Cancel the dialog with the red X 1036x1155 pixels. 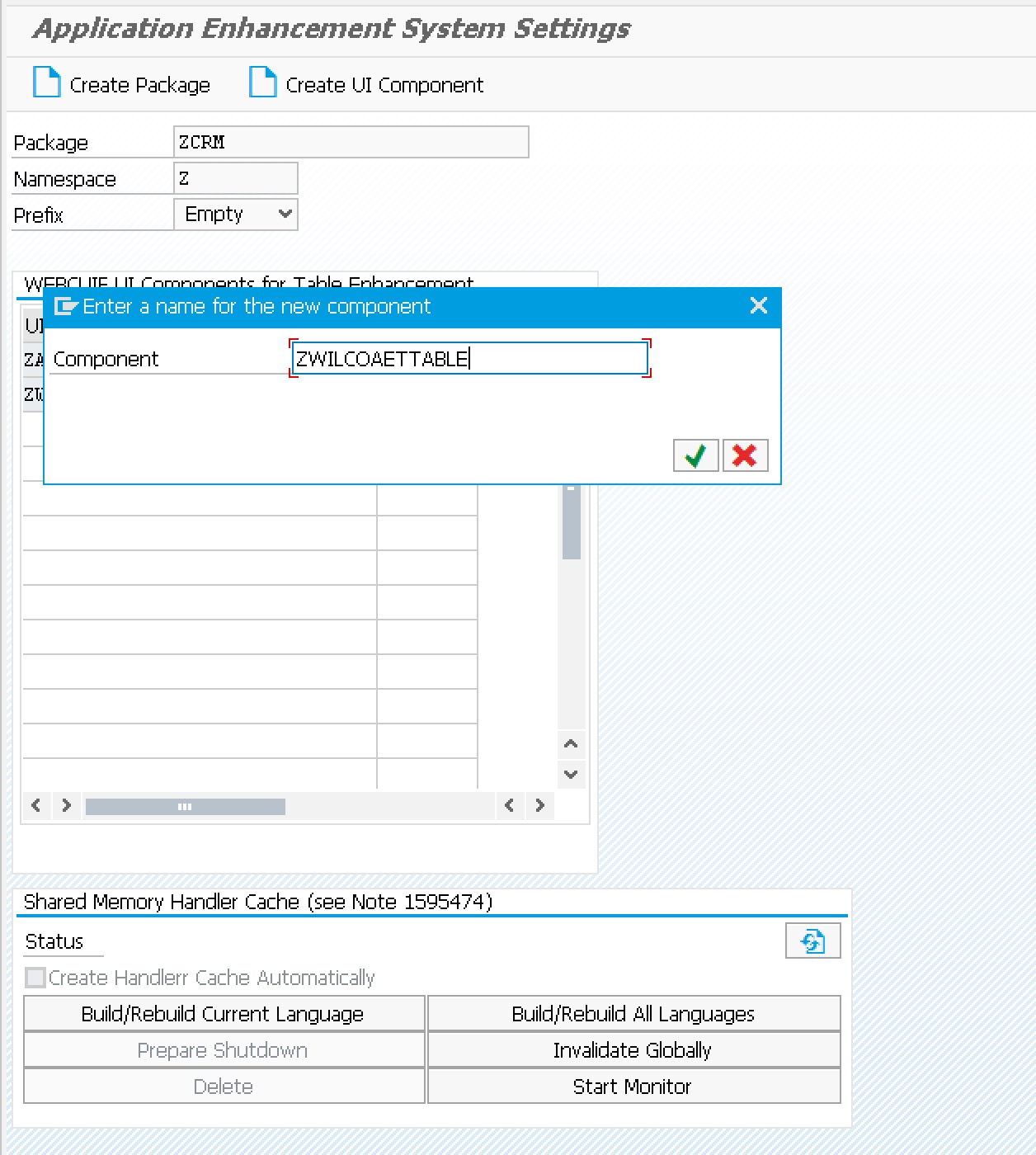tap(745, 455)
